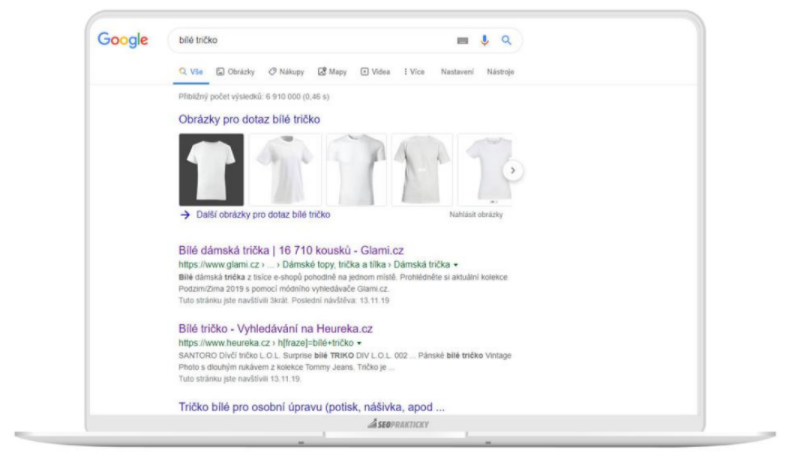Open Nastavení options
The image size is (785, 458).
pos(457,72)
